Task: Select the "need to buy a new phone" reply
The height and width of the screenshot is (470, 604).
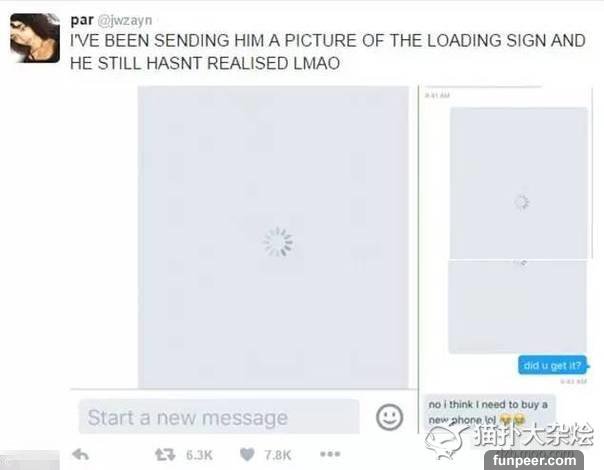Action: pyautogui.click(x=490, y=412)
